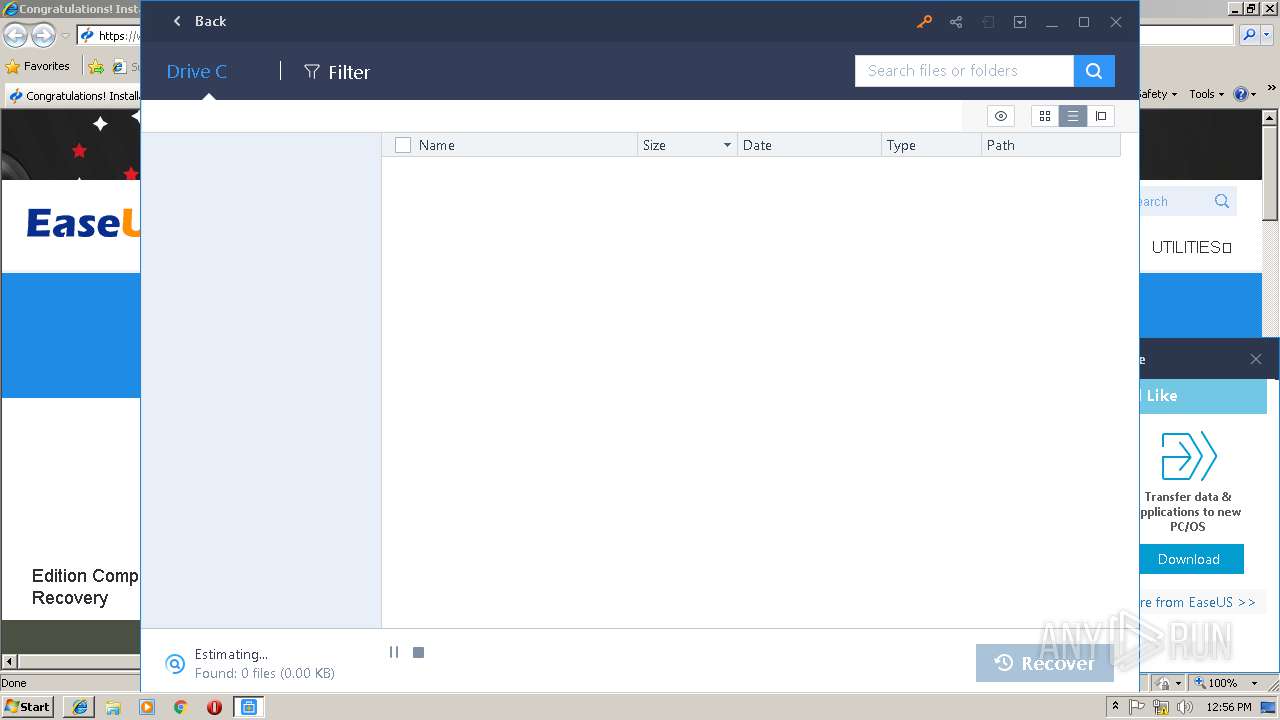Switch to list view mode
This screenshot has width=1280, height=720.
point(1073,116)
